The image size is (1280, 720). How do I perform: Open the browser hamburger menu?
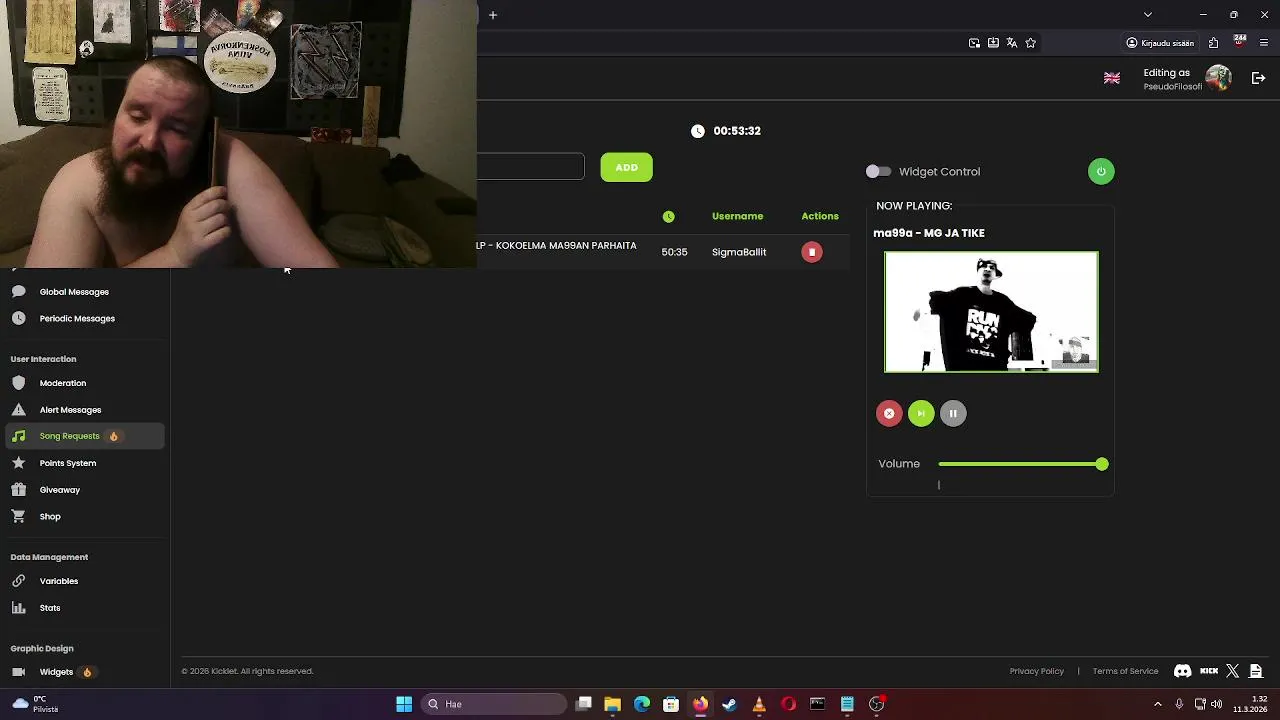pyautogui.click(x=1264, y=43)
